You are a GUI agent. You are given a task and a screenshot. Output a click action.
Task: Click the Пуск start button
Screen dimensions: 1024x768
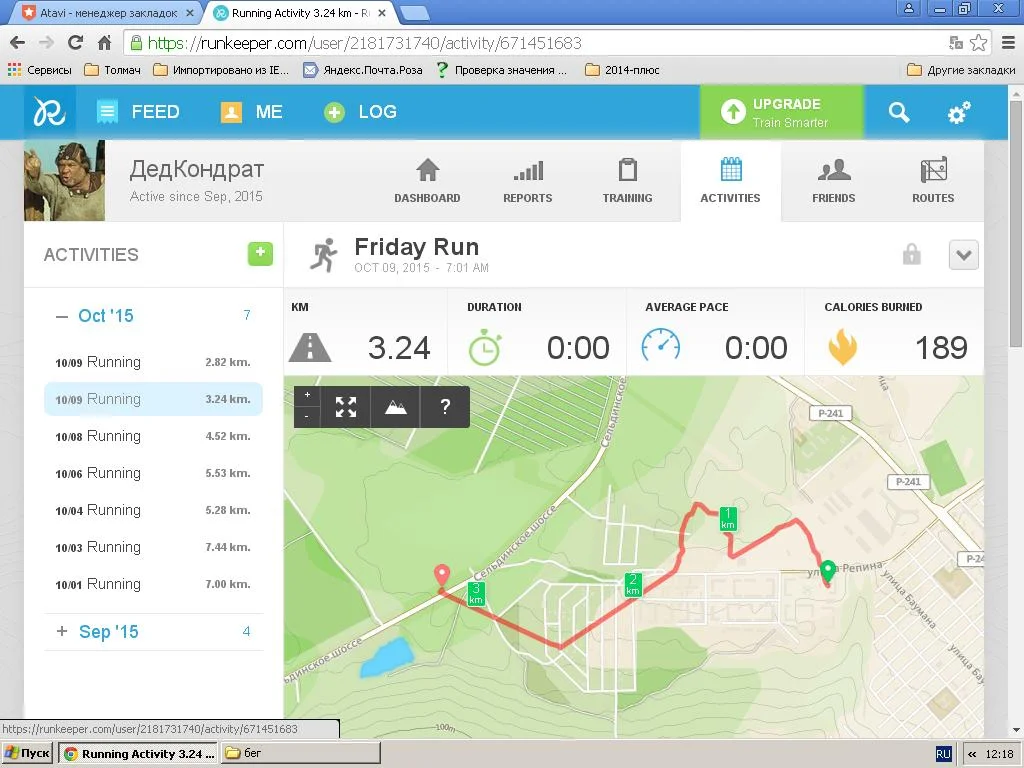27,754
